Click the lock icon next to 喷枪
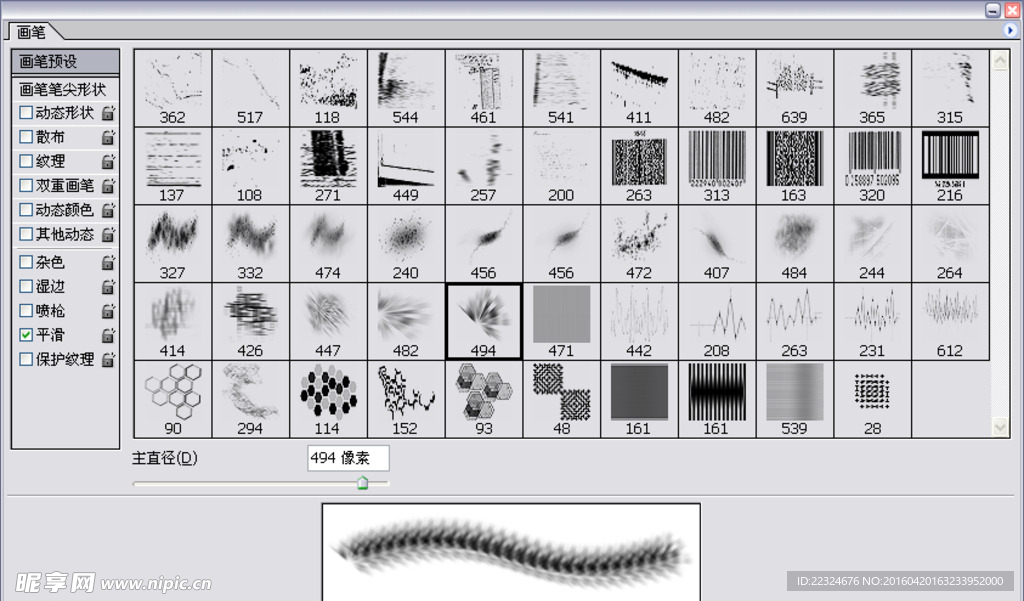The image size is (1024, 601). click(x=108, y=311)
